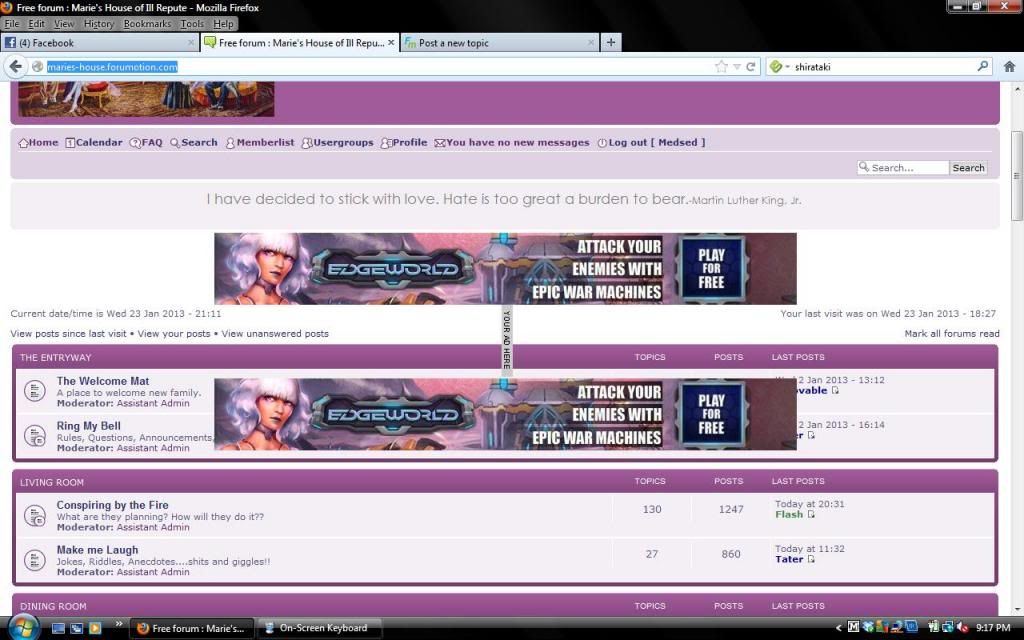This screenshot has height=640, width=1024.
Task: Switch to the (4) Facebook tab
Action: point(100,42)
